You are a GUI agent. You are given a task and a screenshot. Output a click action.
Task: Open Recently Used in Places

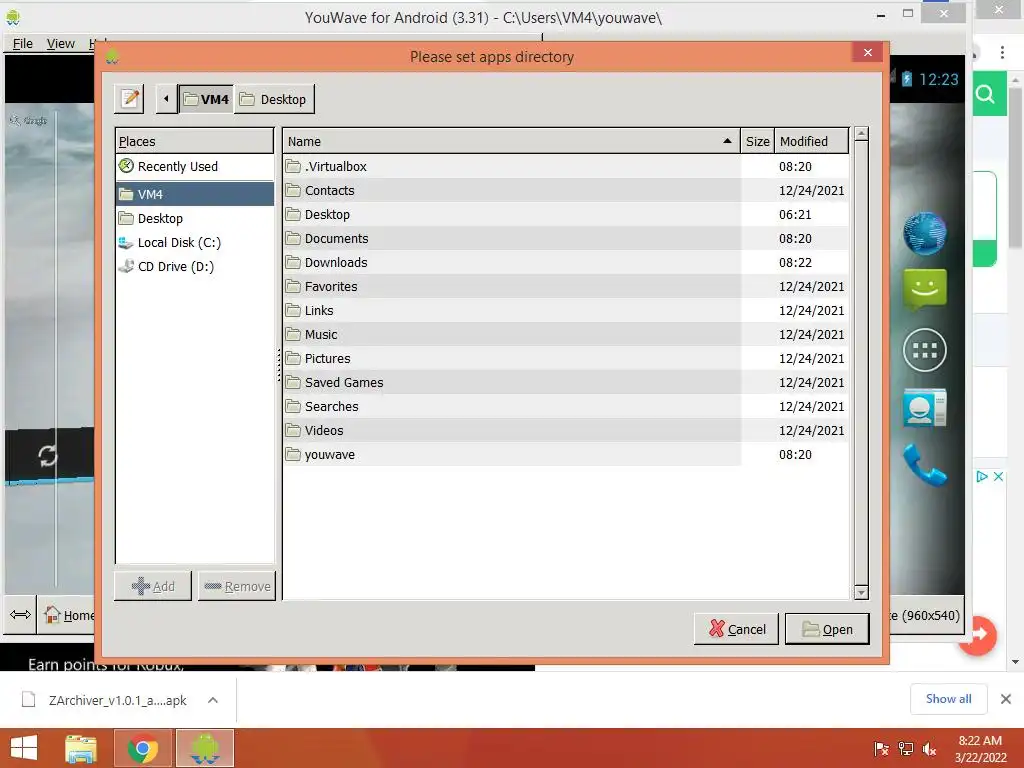click(x=195, y=167)
